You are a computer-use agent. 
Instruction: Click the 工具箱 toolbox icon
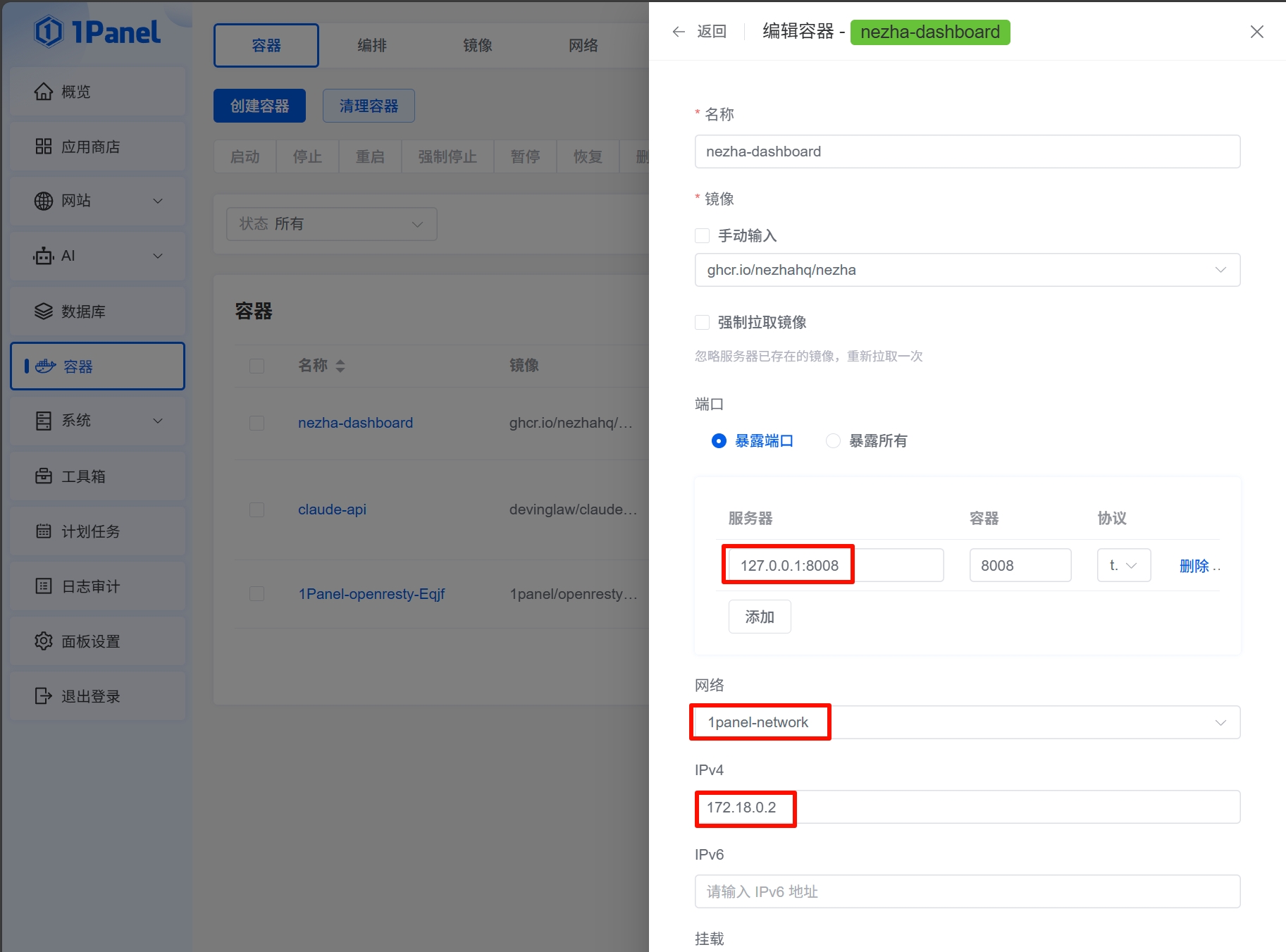click(x=44, y=476)
